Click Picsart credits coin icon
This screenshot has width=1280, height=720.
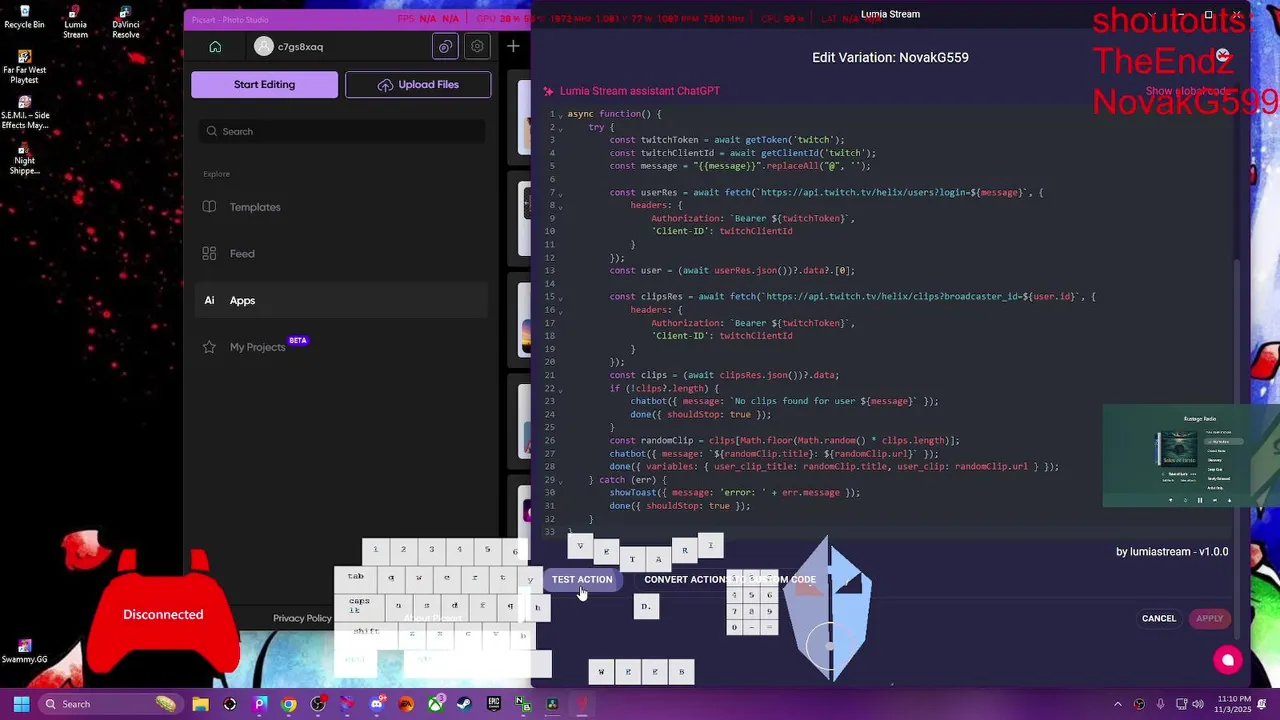pos(445,46)
